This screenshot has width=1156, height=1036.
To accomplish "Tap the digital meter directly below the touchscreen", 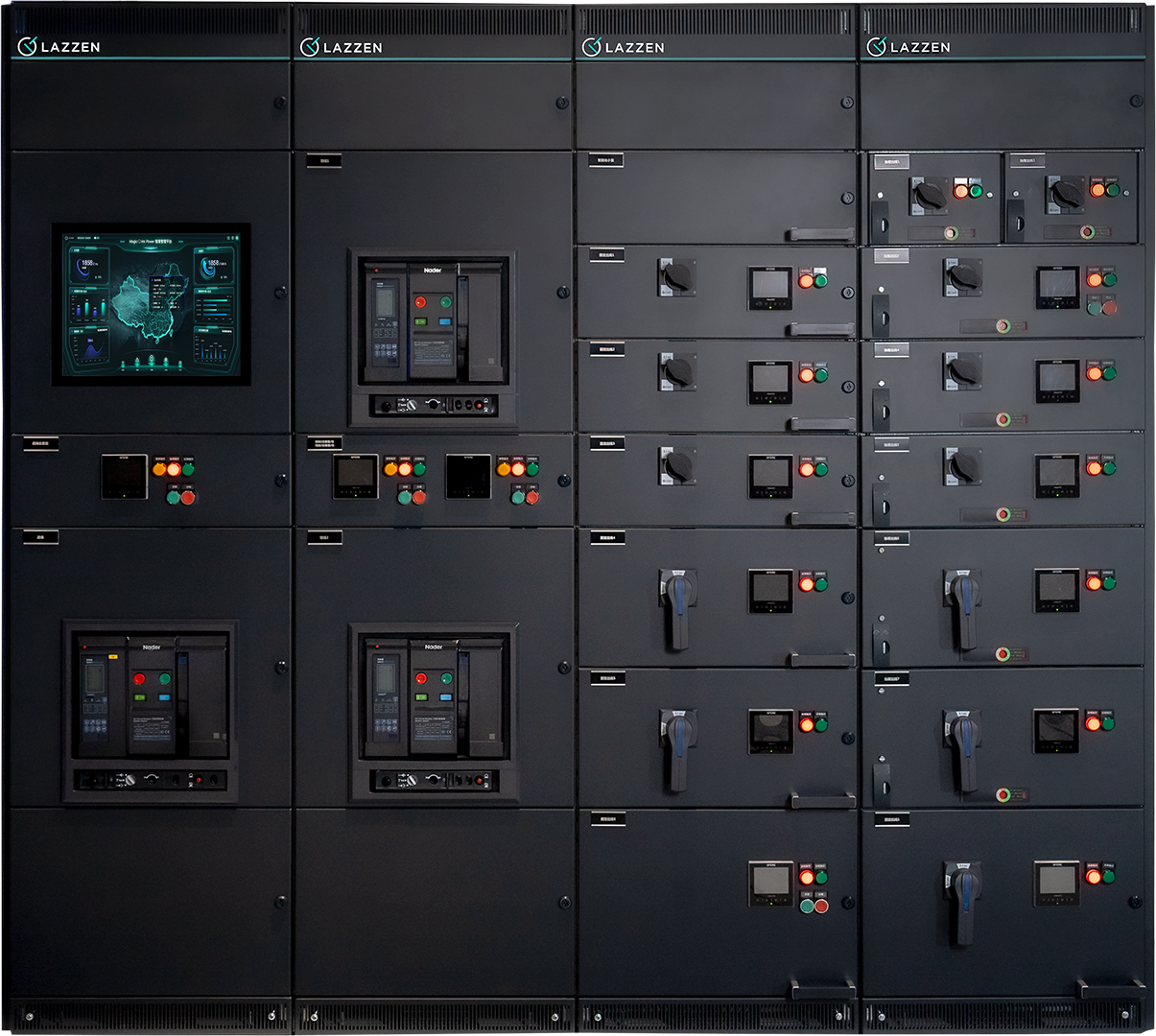I will pos(125,477).
